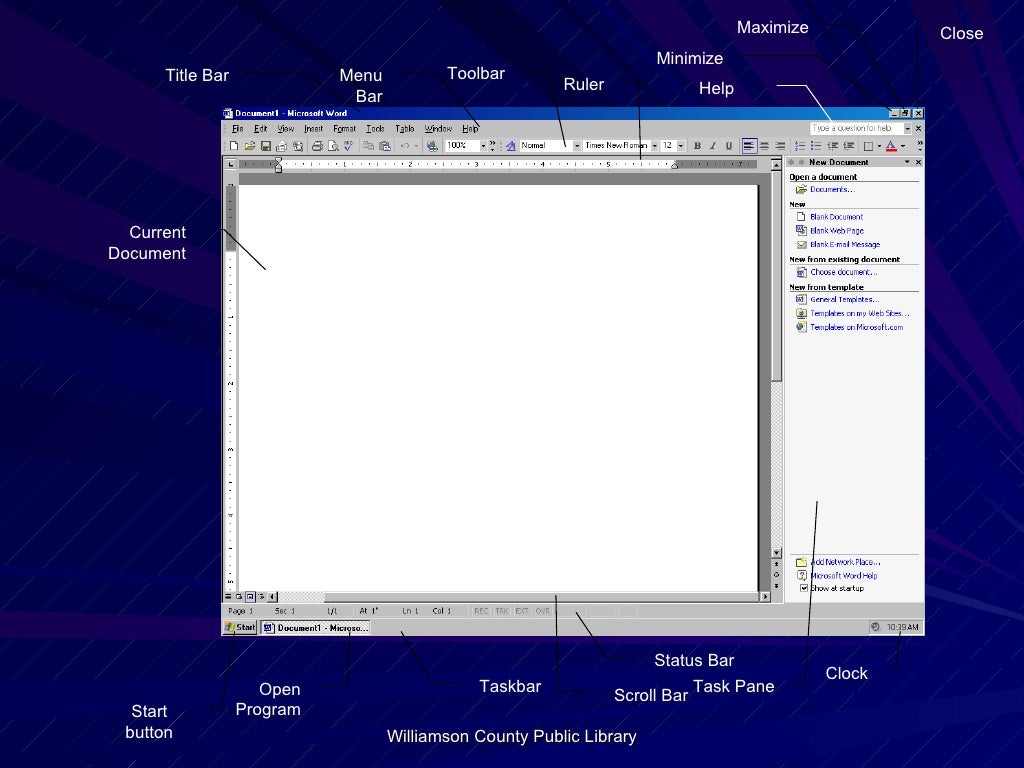Image resolution: width=1024 pixels, height=768 pixels.
Task: Open the New Document task pane menu arrow
Action: (907, 162)
